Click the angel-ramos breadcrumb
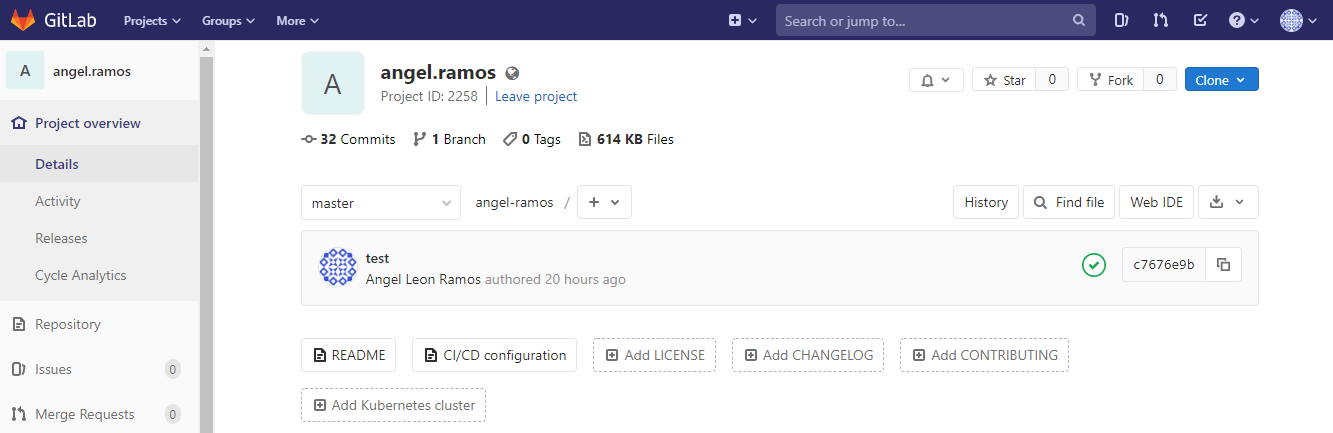The height and width of the screenshot is (433, 1333). tap(514, 202)
